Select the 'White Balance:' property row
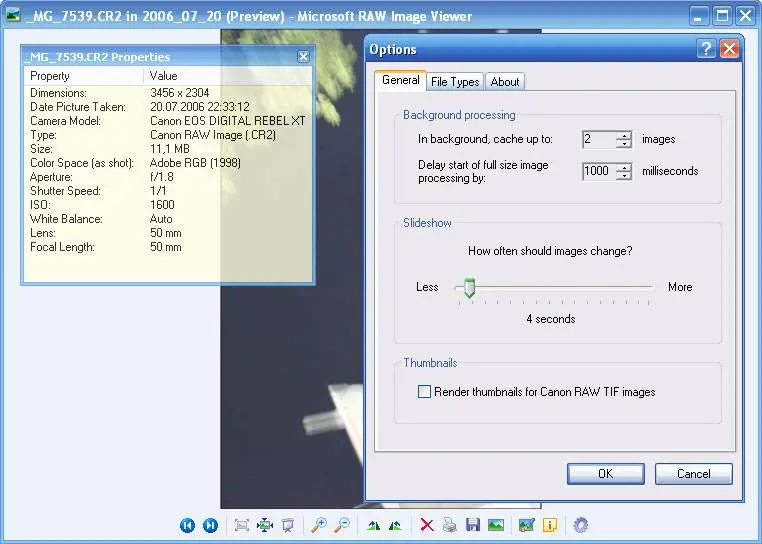The image size is (762, 544). click(168, 219)
